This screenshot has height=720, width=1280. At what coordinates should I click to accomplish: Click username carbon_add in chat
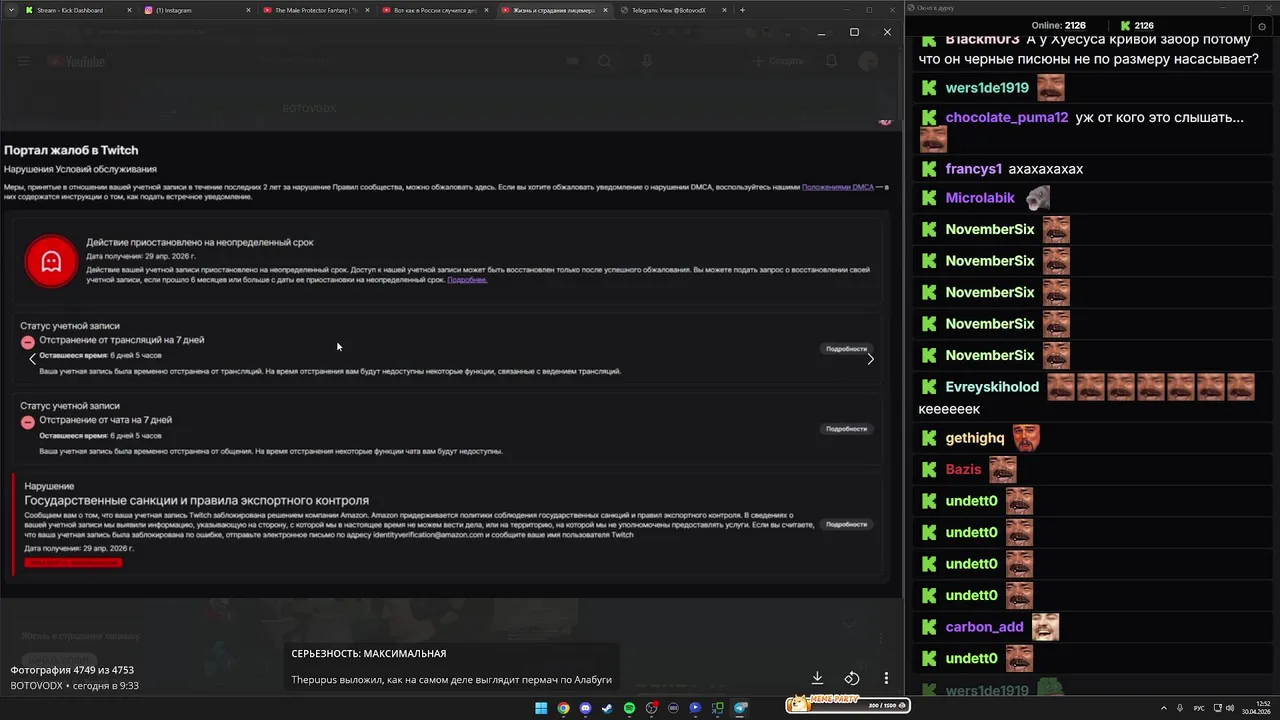[x=985, y=627]
